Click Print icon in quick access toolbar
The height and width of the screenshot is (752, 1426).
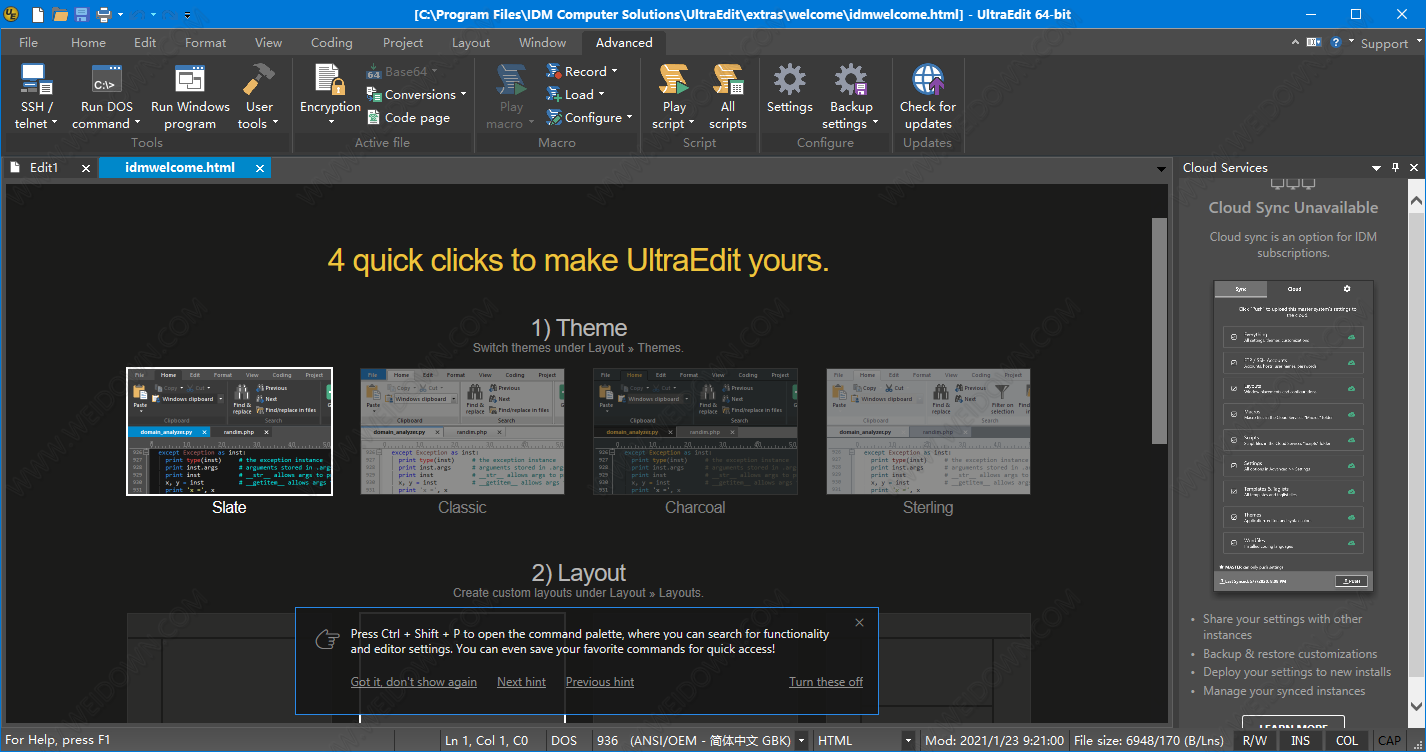click(x=103, y=15)
